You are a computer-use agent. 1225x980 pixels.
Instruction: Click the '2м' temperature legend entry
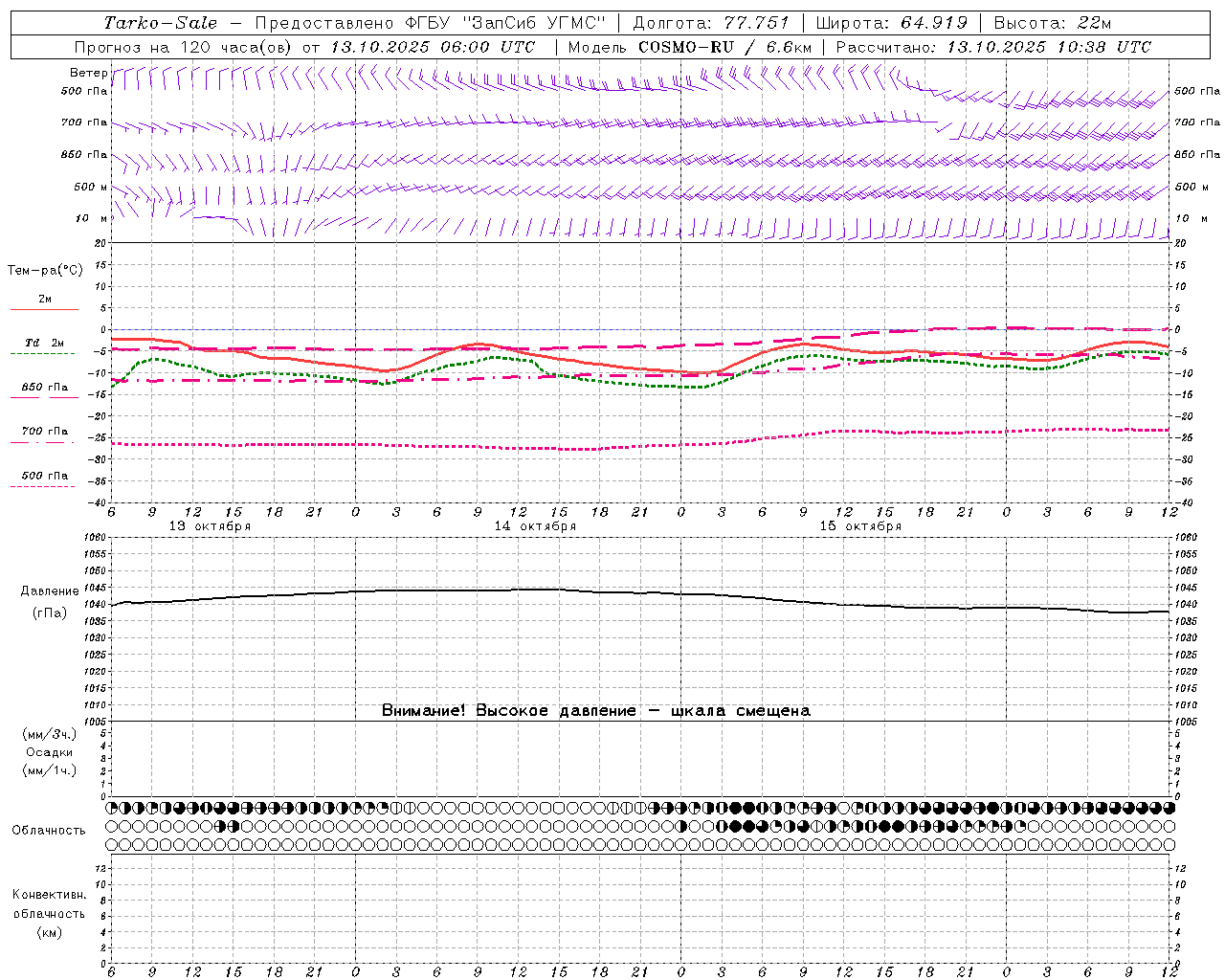(45, 299)
